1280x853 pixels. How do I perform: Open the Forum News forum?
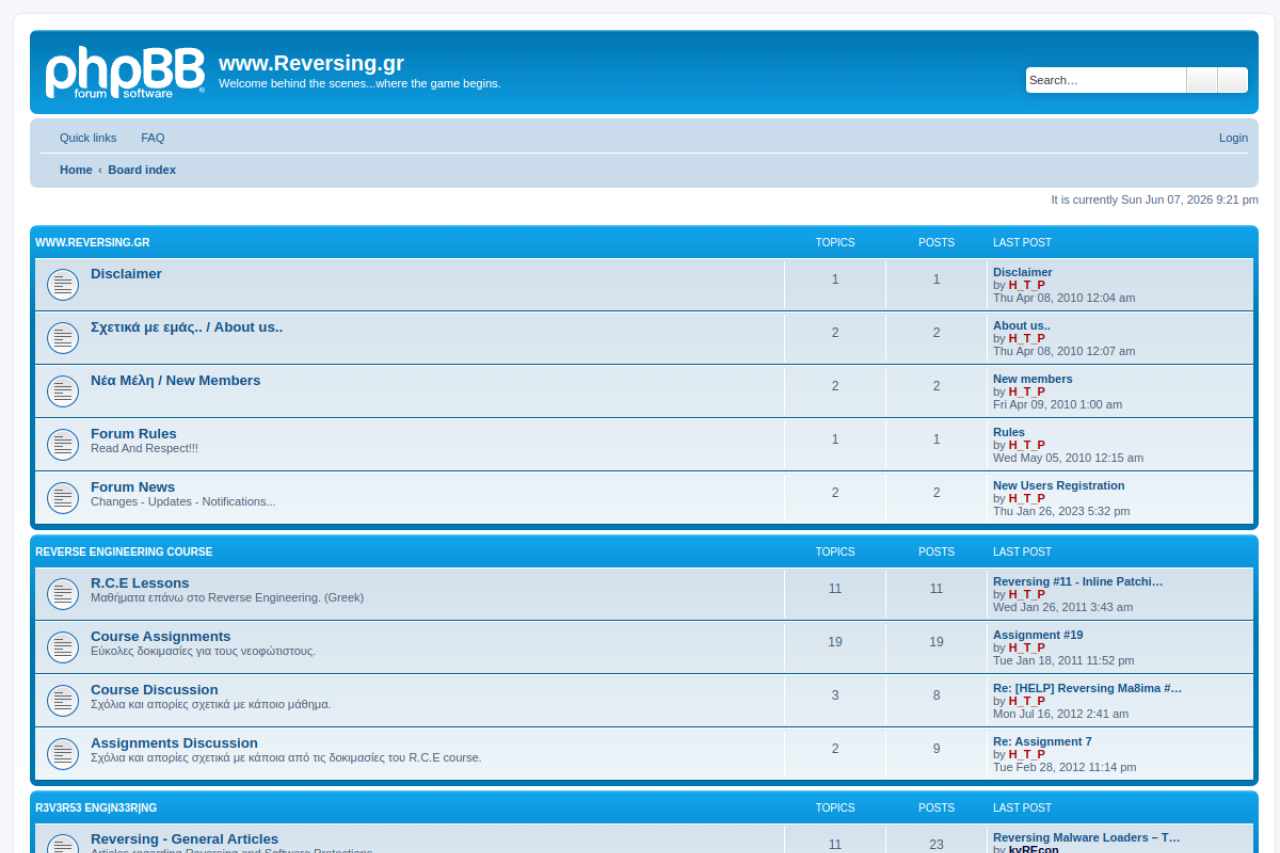(133, 487)
